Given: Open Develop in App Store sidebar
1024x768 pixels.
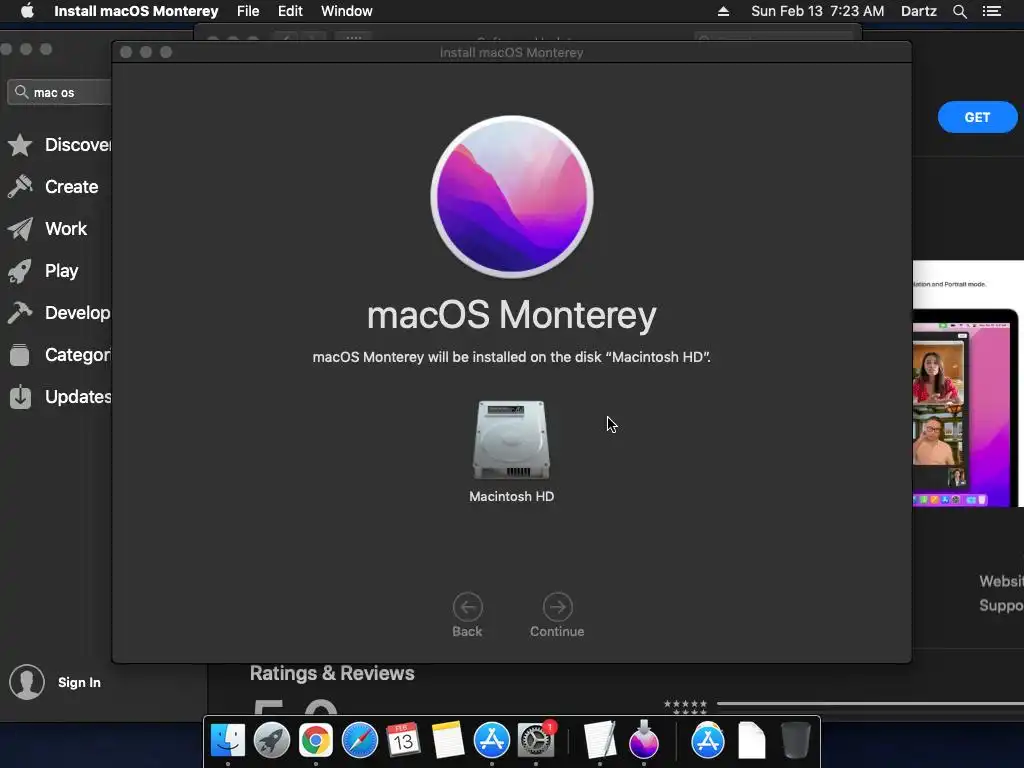Looking at the screenshot, I should 59,313.
